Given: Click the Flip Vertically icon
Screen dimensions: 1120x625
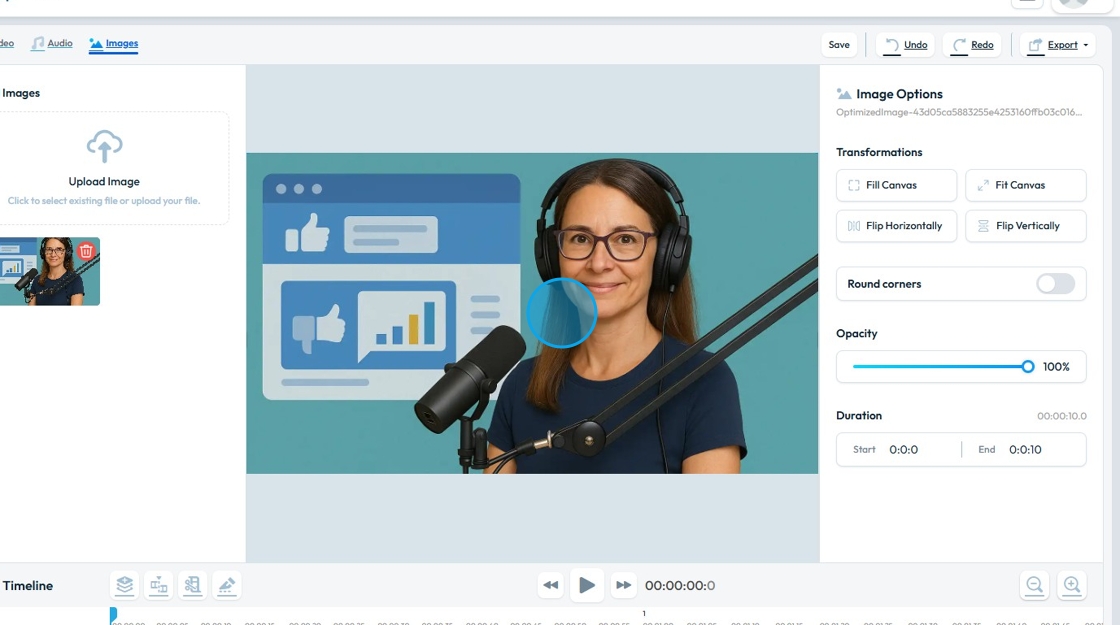Looking at the screenshot, I should 983,226.
